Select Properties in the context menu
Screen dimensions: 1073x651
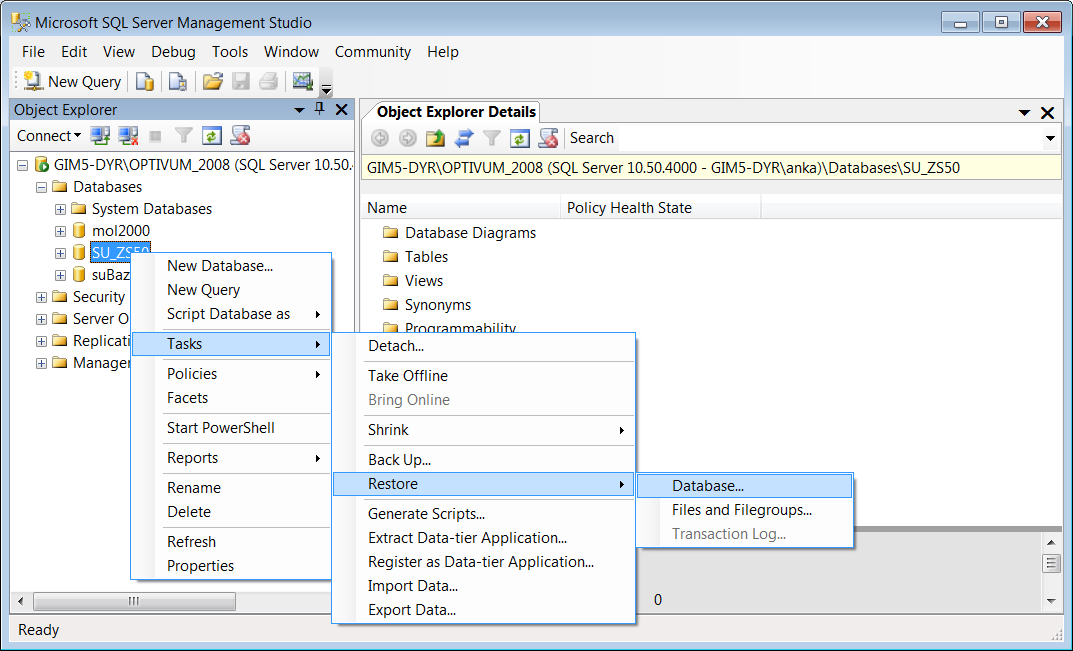(x=231, y=565)
